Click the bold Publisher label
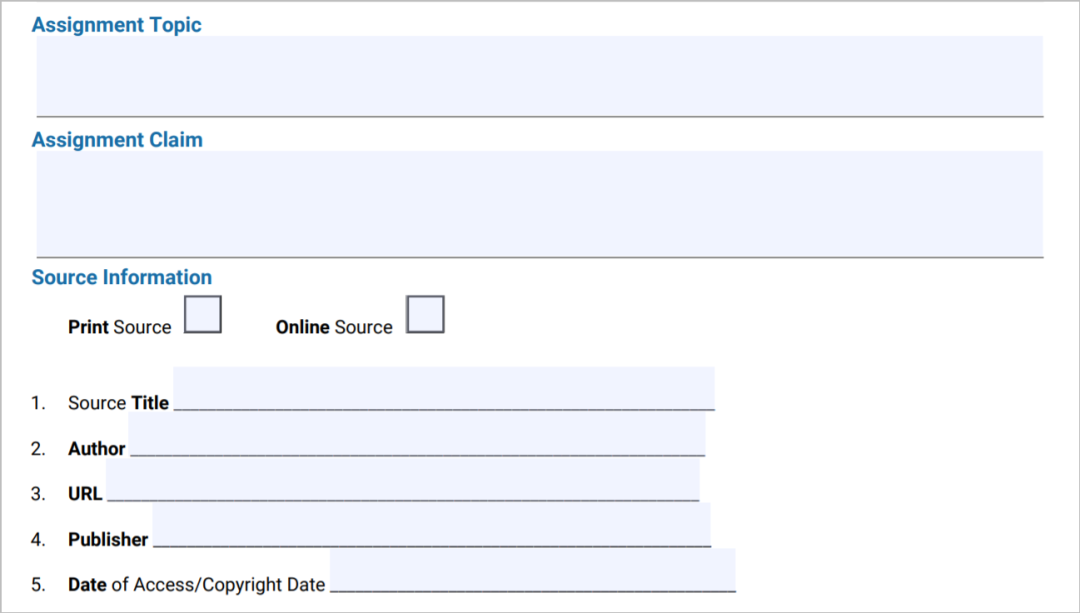The width and height of the screenshot is (1080, 613). (x=108, y=539)
